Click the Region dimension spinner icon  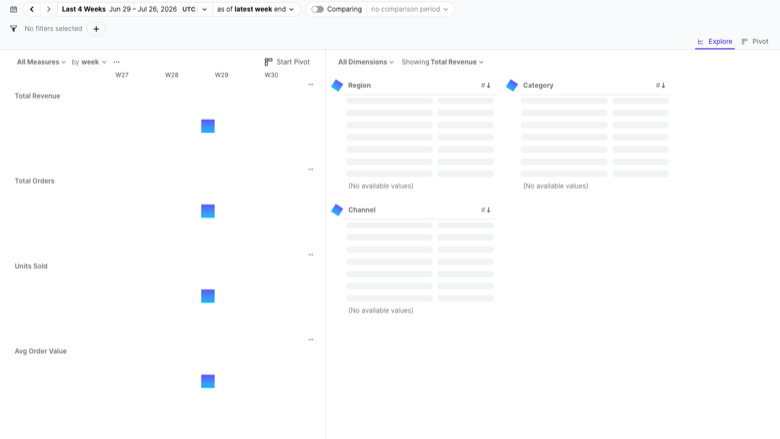337,85
